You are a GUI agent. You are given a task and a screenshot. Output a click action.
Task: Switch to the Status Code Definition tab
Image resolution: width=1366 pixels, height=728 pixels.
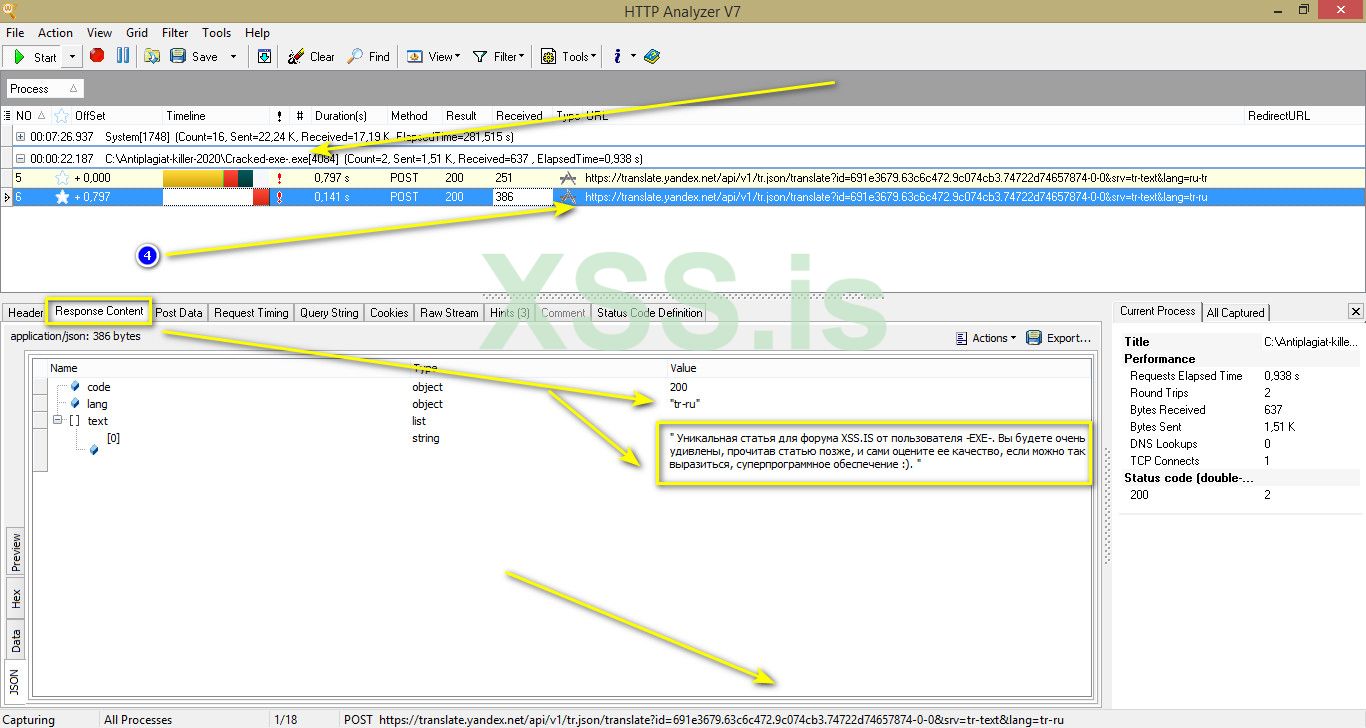[x=650, y=313]
